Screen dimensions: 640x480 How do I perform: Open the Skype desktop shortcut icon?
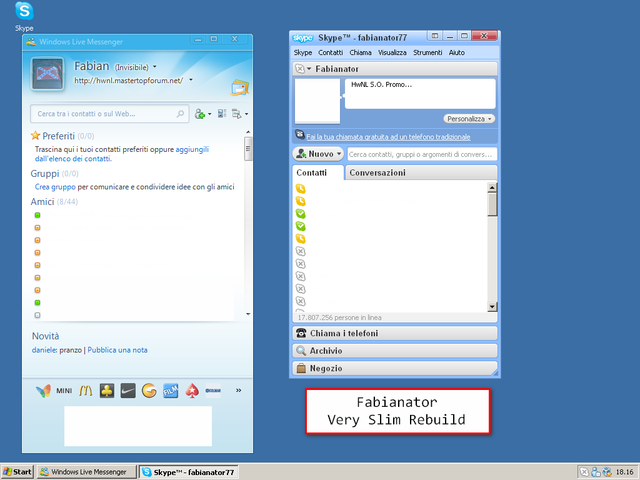tap(24, 11)
